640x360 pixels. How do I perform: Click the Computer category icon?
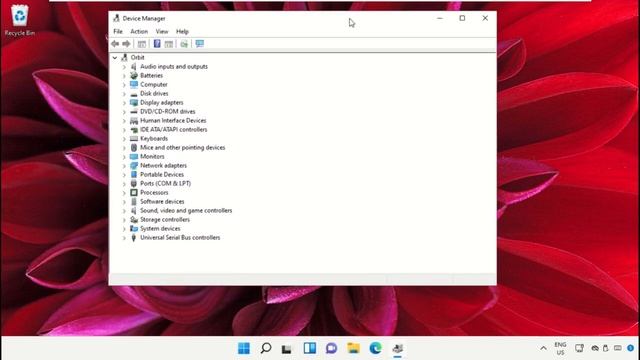tap(134, 84)
